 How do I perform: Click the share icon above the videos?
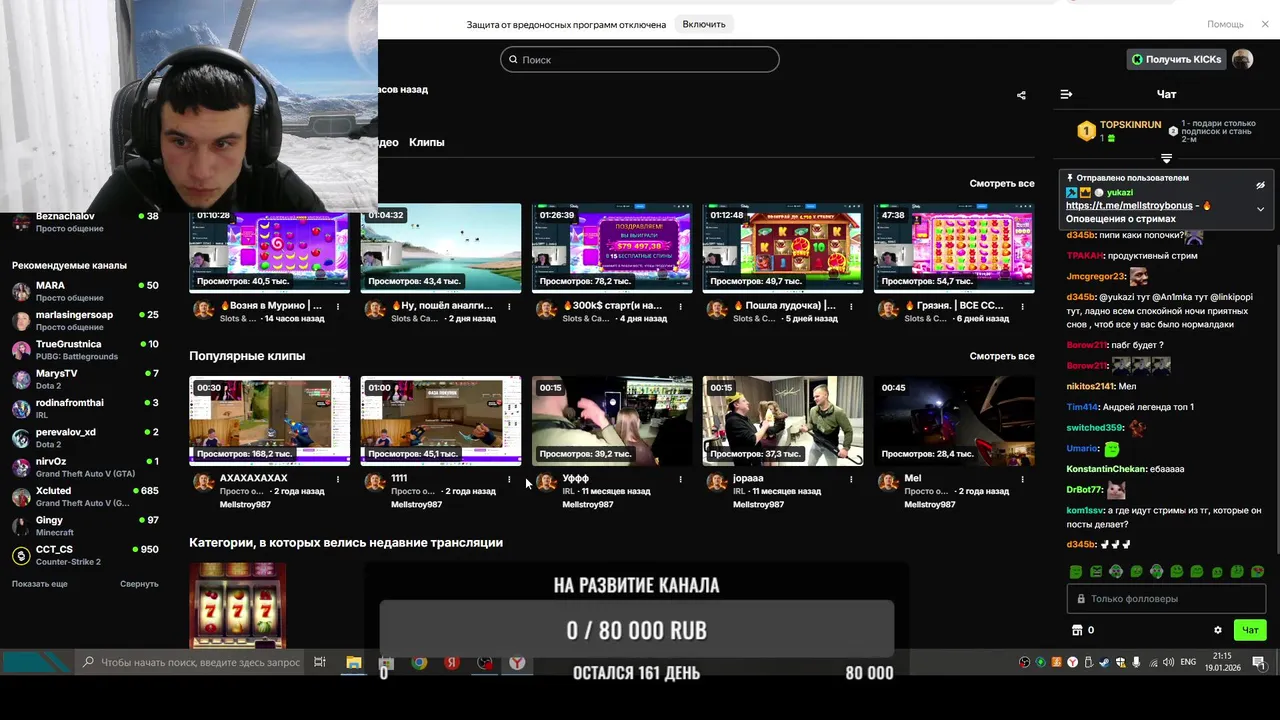tap(1021, 96)
